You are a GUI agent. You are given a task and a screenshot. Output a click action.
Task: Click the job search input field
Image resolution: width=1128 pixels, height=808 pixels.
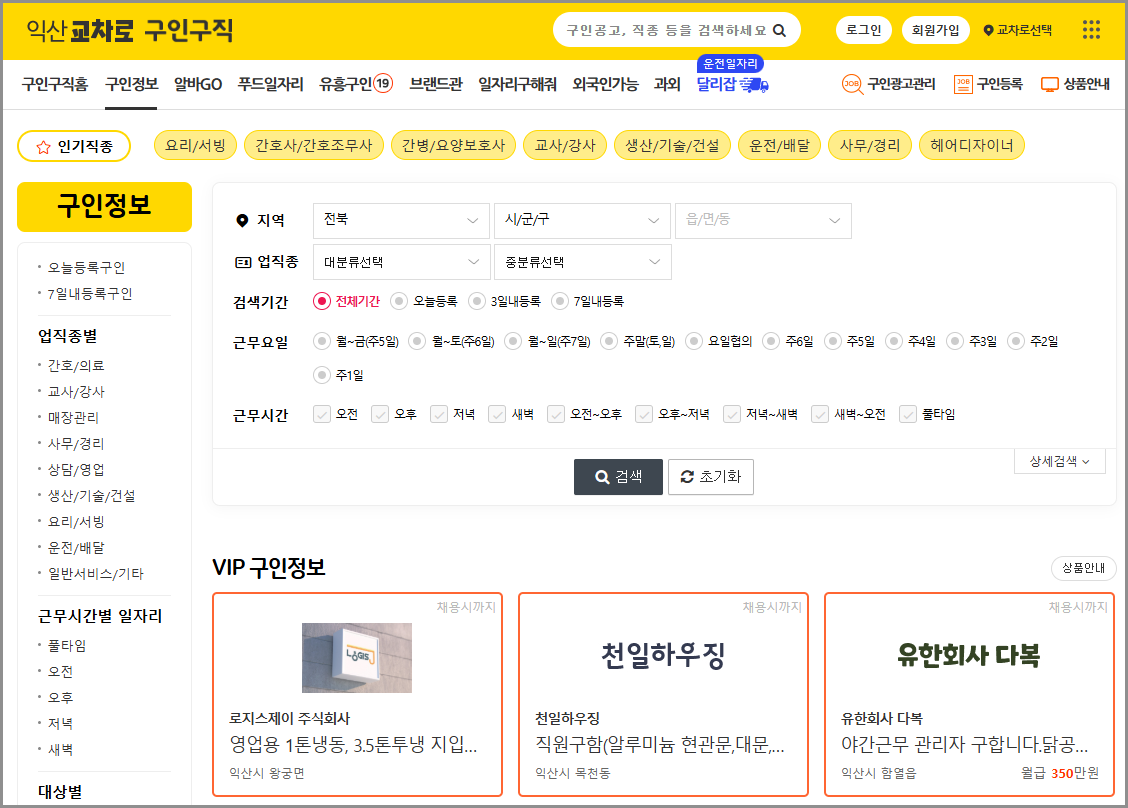point(660,29)
